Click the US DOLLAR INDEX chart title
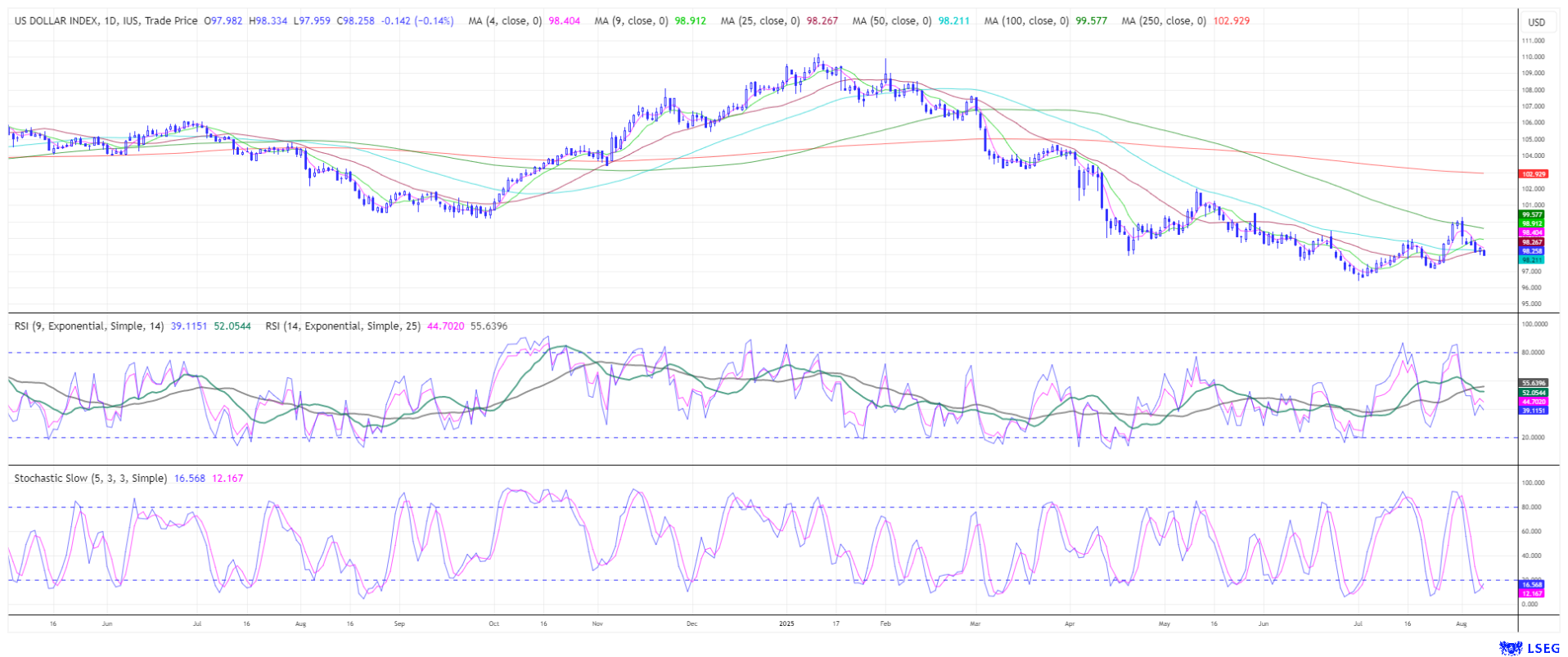This screenshot has width=1568, height=657. (x=57, y=21)
